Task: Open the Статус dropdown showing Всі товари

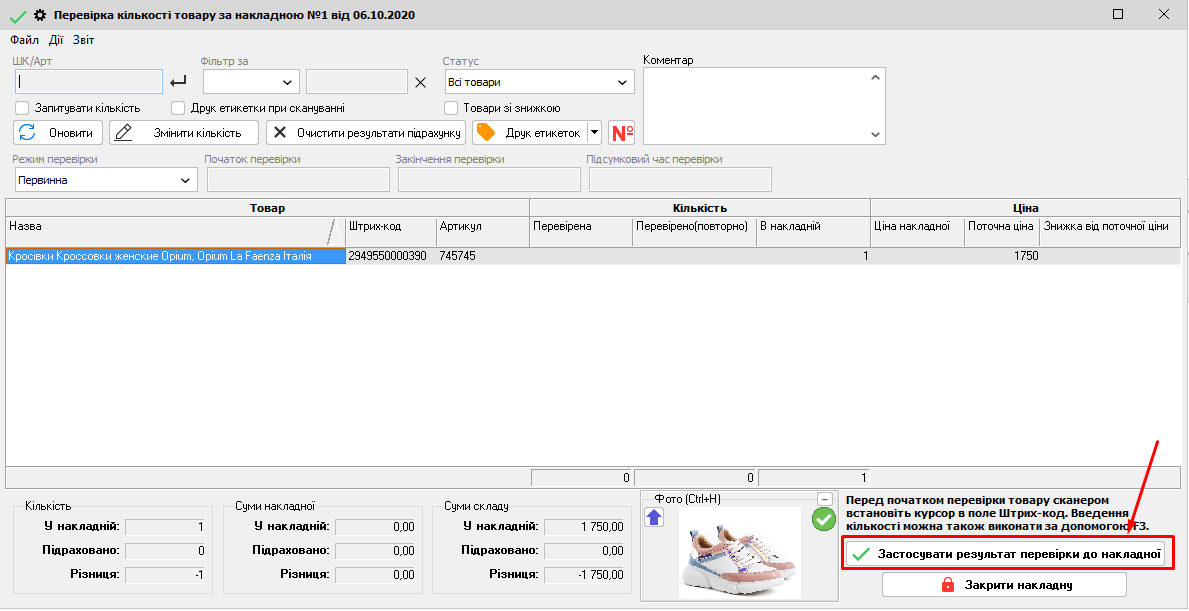Action: [538, 82]
